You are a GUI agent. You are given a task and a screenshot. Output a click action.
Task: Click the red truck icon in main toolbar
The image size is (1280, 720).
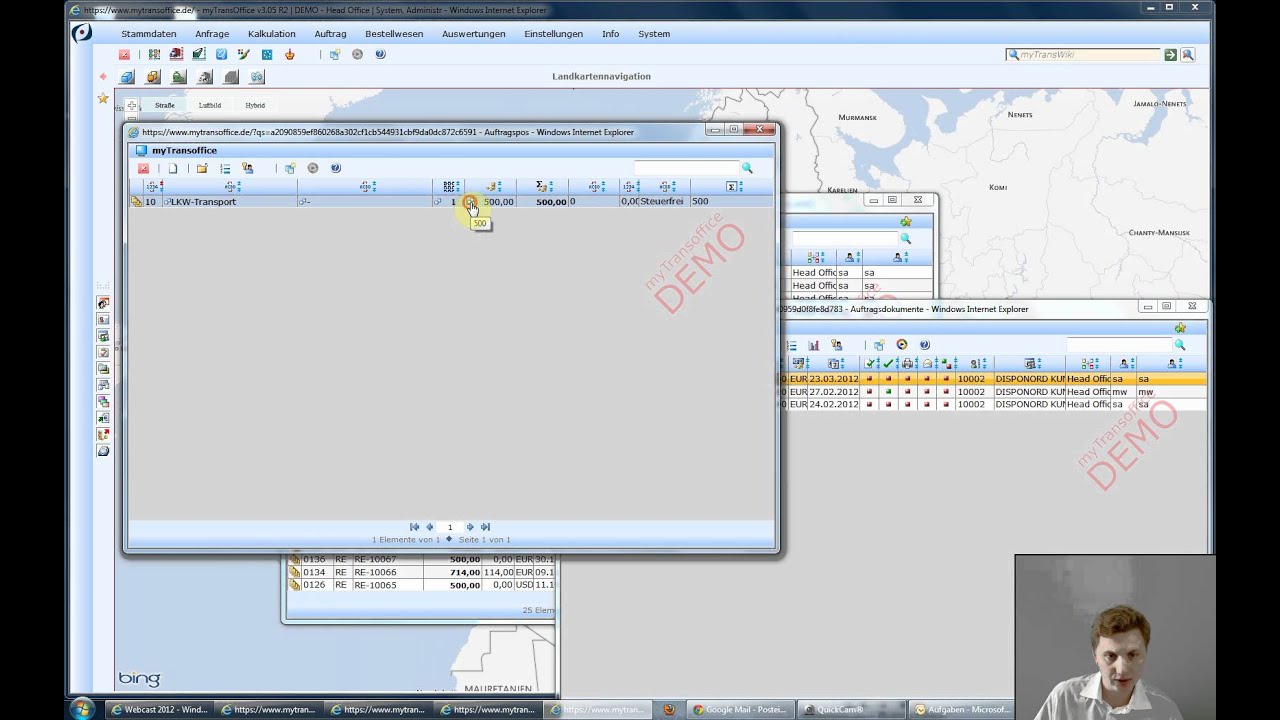(x=176, y=55)
